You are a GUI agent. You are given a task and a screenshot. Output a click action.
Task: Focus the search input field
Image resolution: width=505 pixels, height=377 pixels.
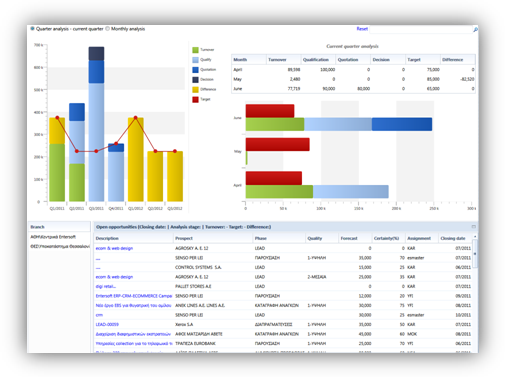(421, 30)
